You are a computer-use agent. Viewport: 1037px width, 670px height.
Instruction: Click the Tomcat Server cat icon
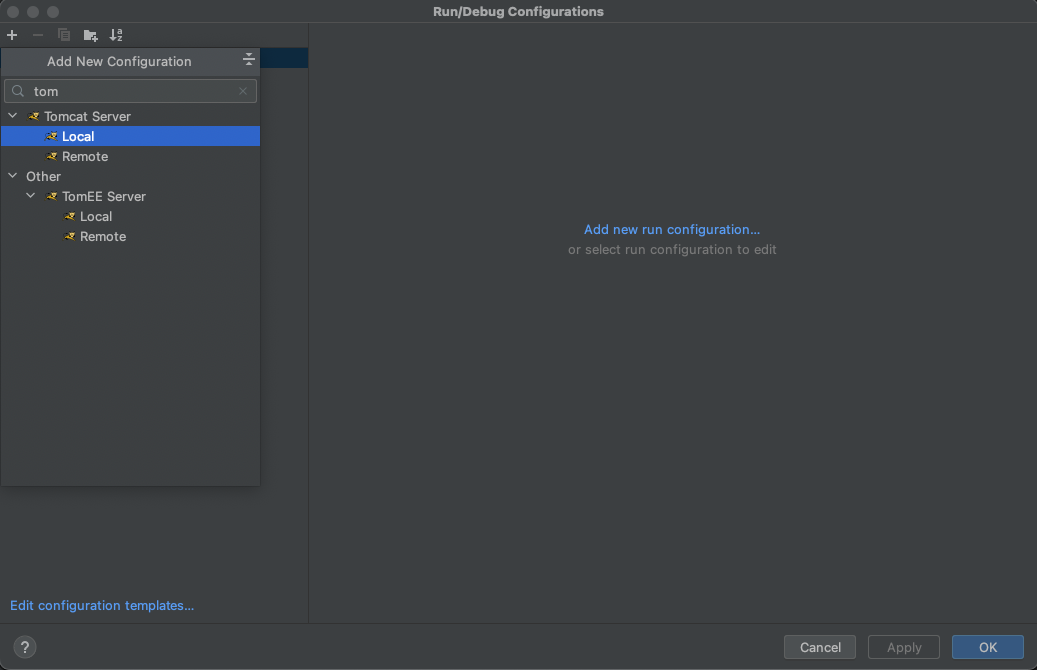pyautogui.click(x=34, y=116)
